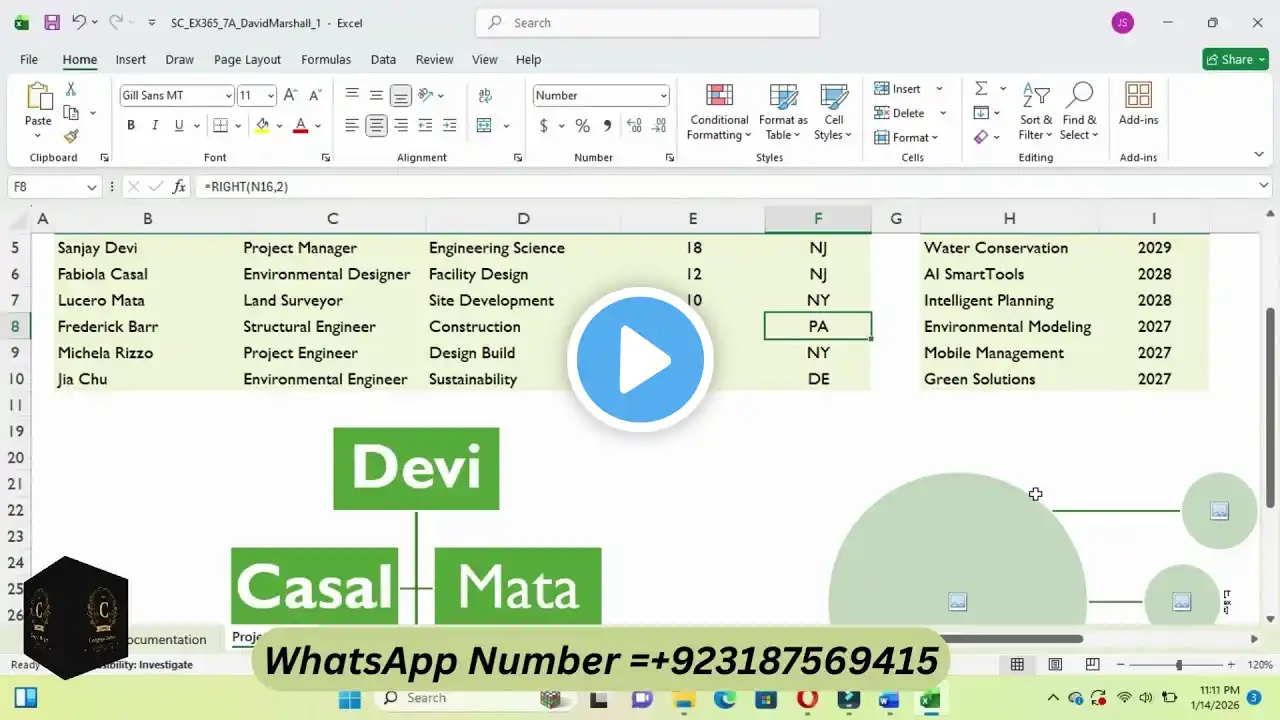This screenshot has width=1280, height=720.
Task: Toggle Top Align
Action: [352, 95]
